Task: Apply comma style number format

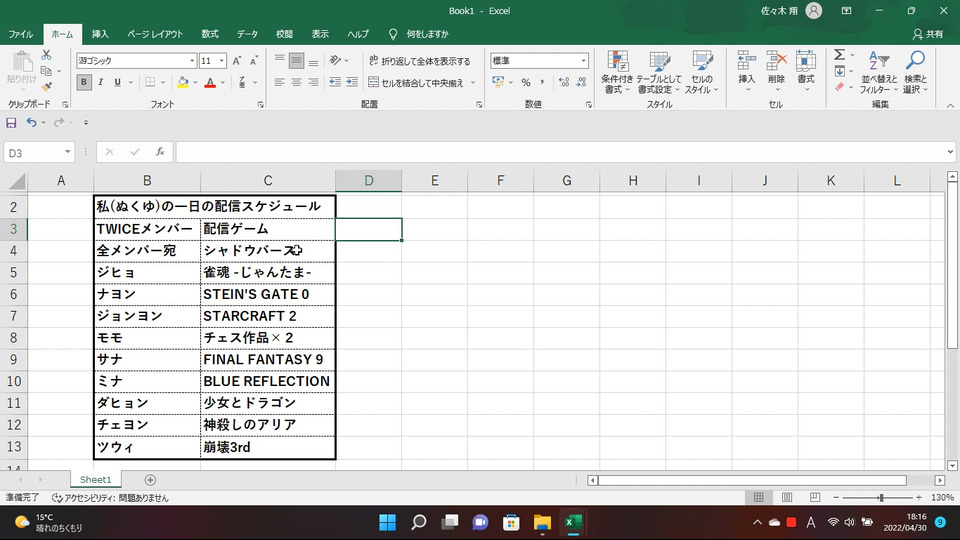Action: 542,82
